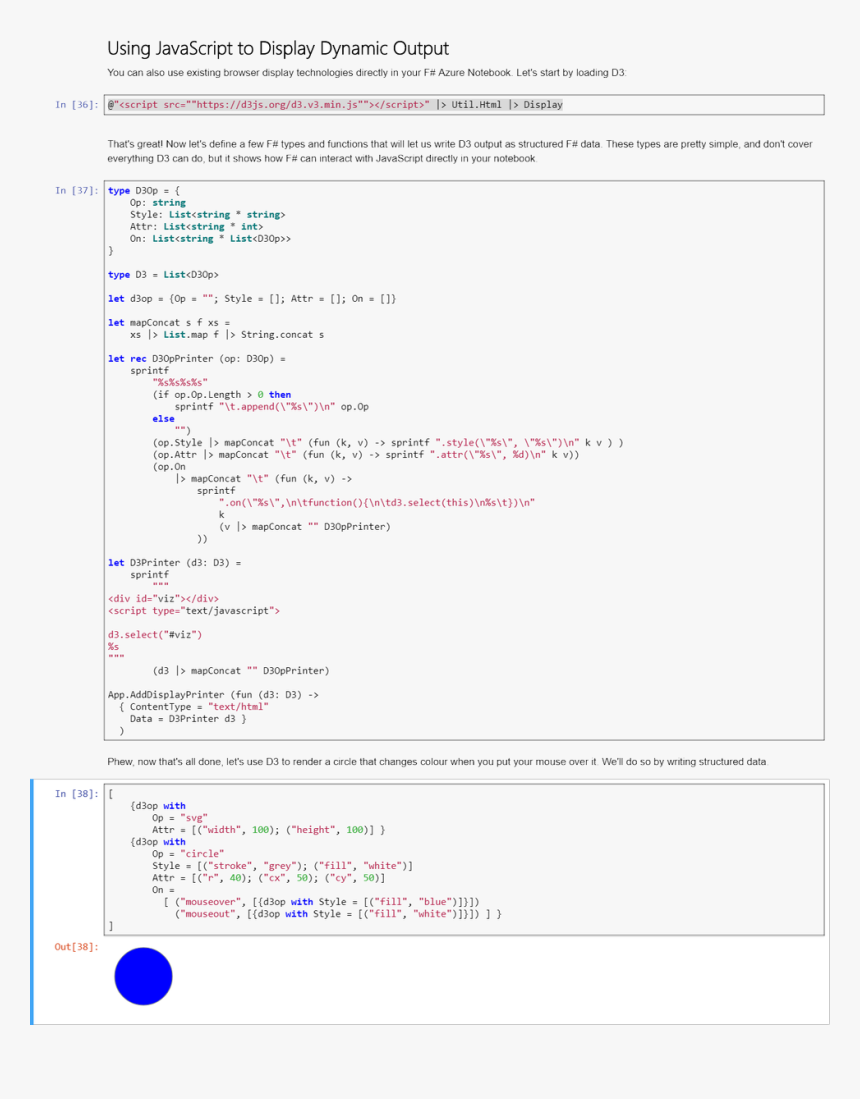Screen dimensions: 860x1099
Task: Click the '<div id="viz"></div>' line
Action: [x=163, y=599]
